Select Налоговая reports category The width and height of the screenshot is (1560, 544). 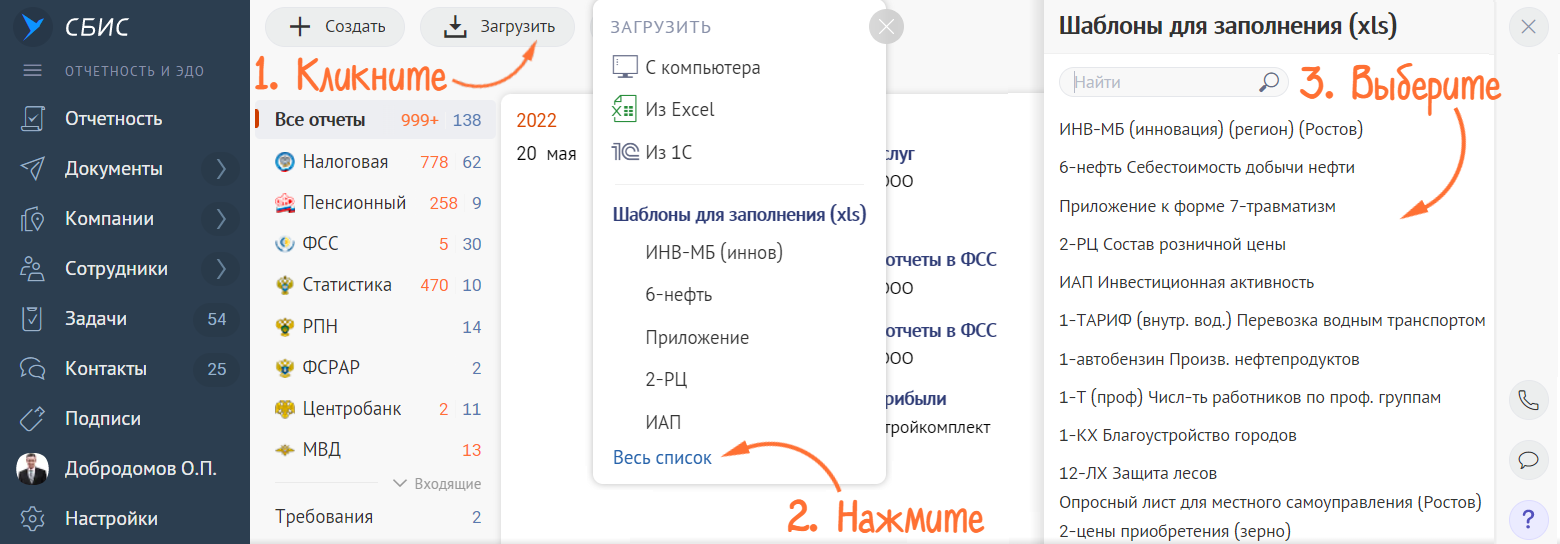(x=345, y=162)
